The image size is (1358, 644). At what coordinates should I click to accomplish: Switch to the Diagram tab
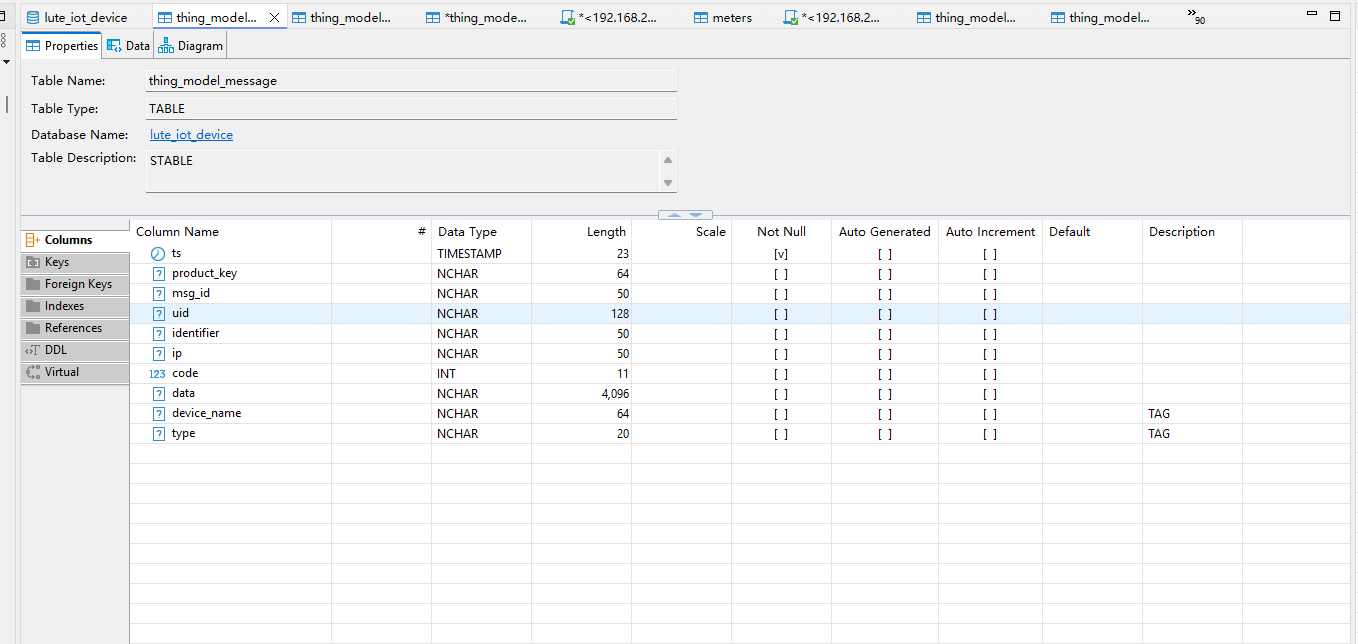pyautogui.click(x=190, y=46)
